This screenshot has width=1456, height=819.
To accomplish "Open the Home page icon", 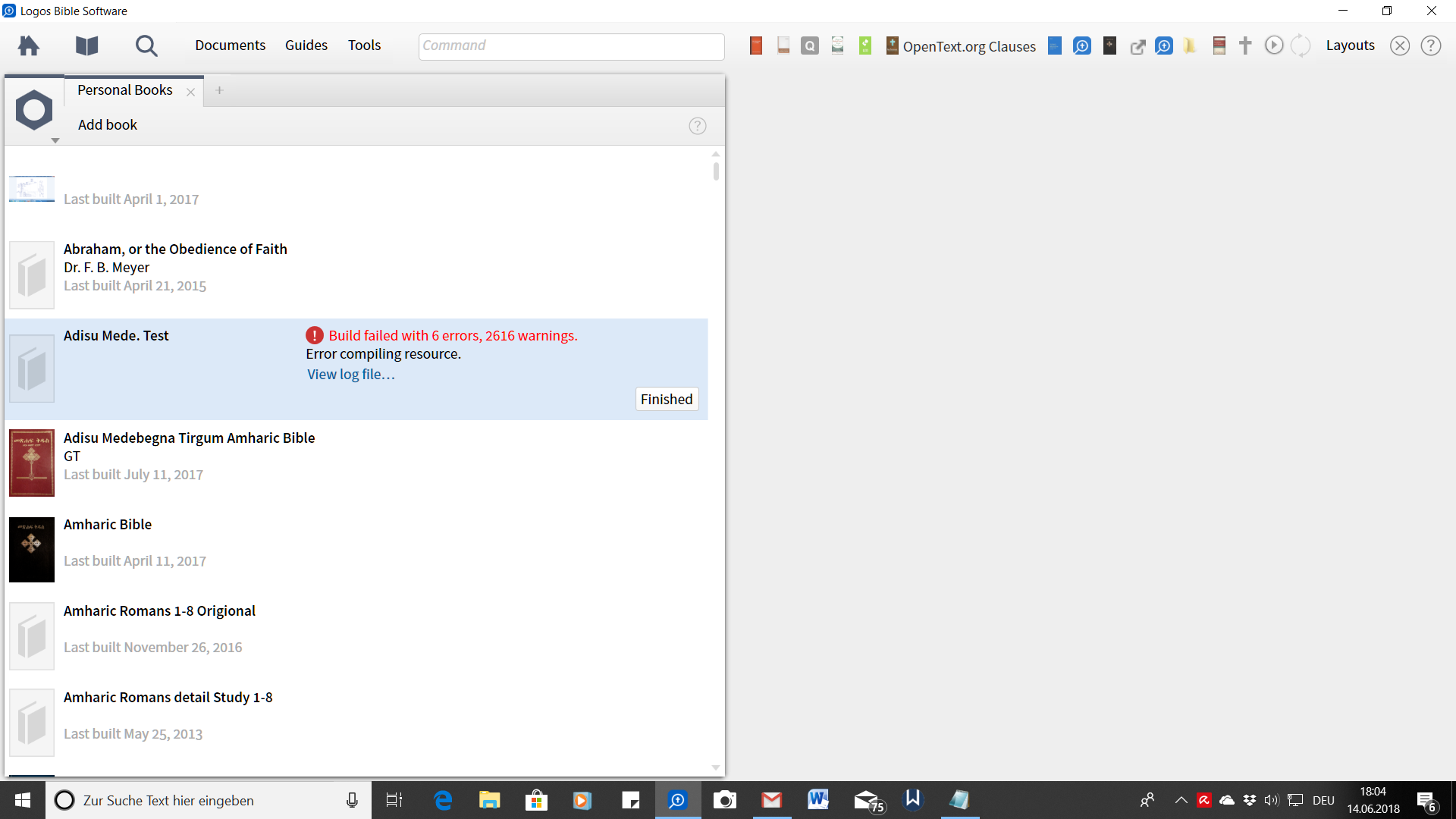I will tap(29, 46).
